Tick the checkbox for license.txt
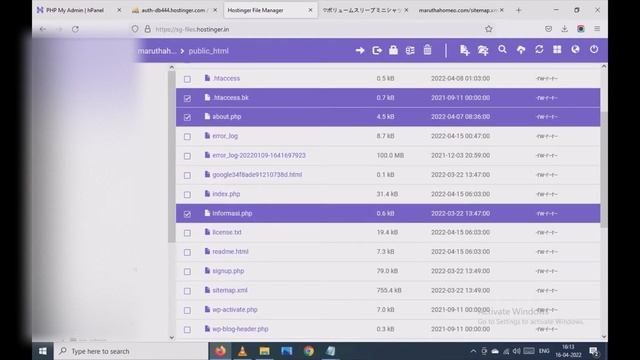640x360 pixels. click(187, 233)
